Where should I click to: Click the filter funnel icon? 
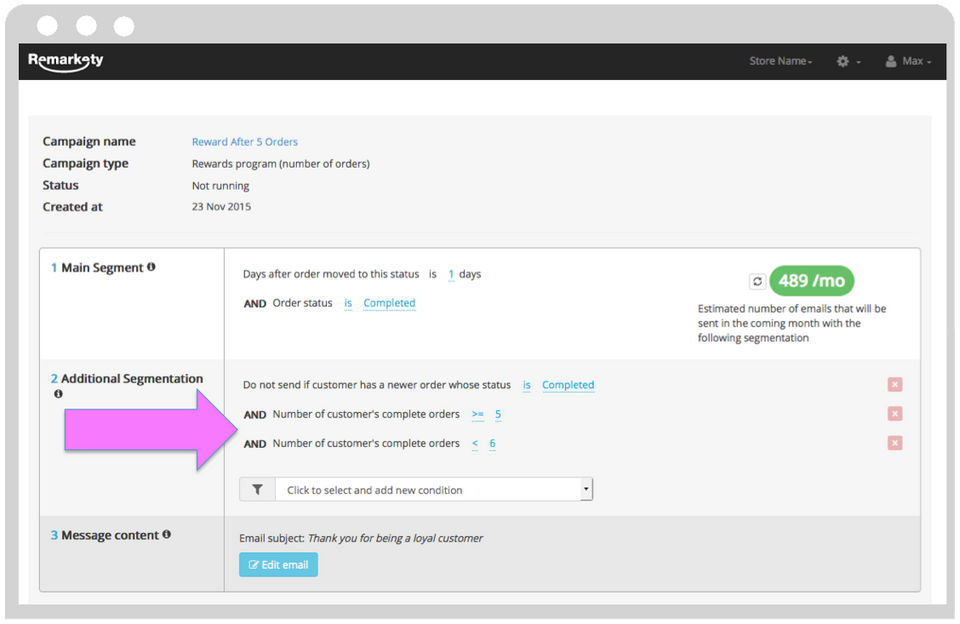[257, 490]
